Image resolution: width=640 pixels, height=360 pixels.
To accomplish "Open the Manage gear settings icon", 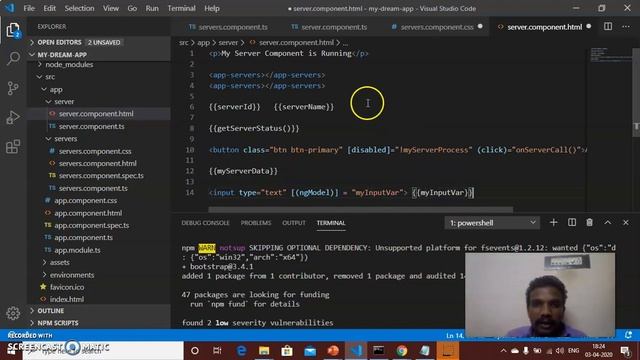I will (x=13, y=313).
